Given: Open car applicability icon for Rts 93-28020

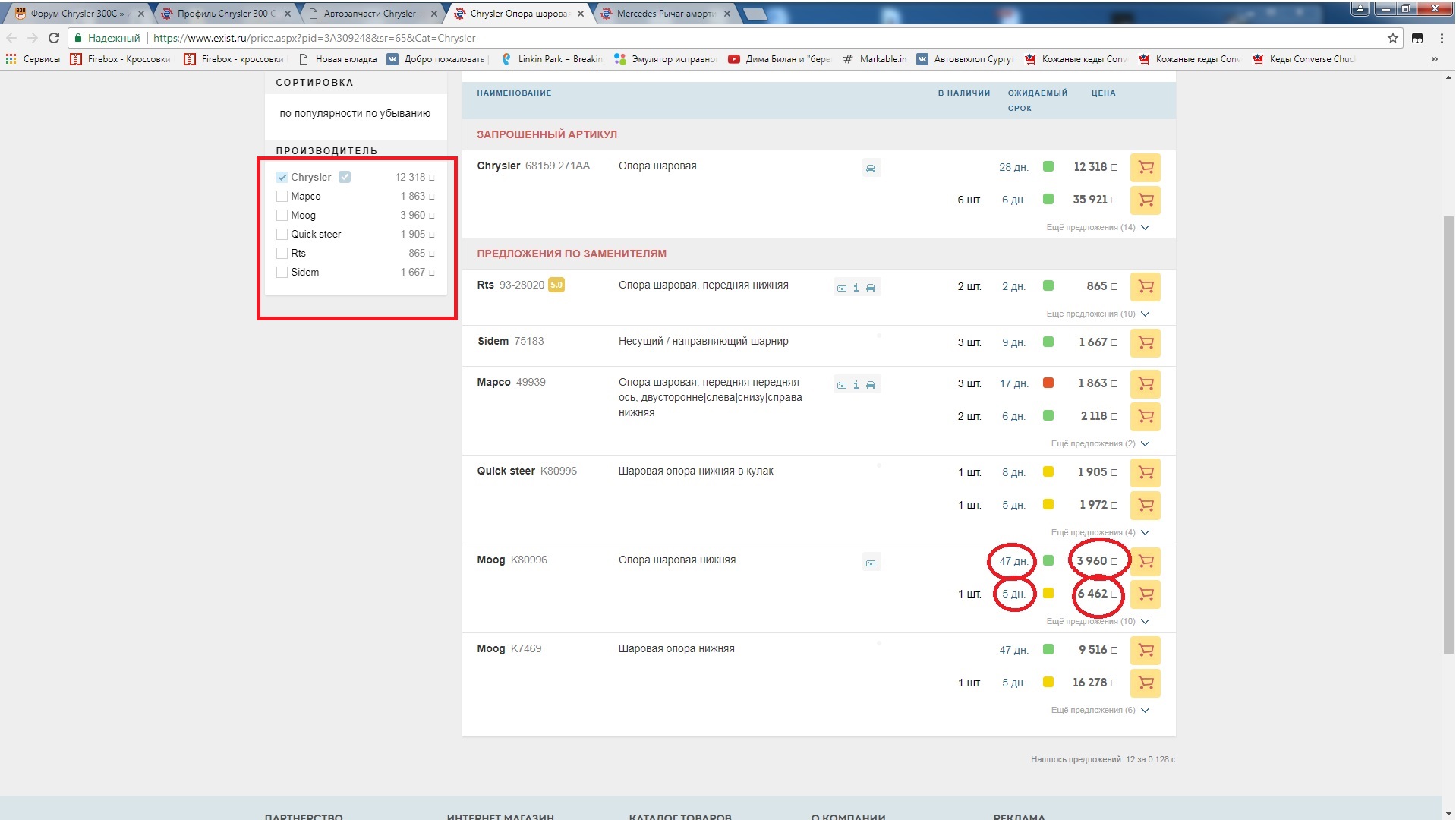Looking at the screenshot, I should pos(871,288).
